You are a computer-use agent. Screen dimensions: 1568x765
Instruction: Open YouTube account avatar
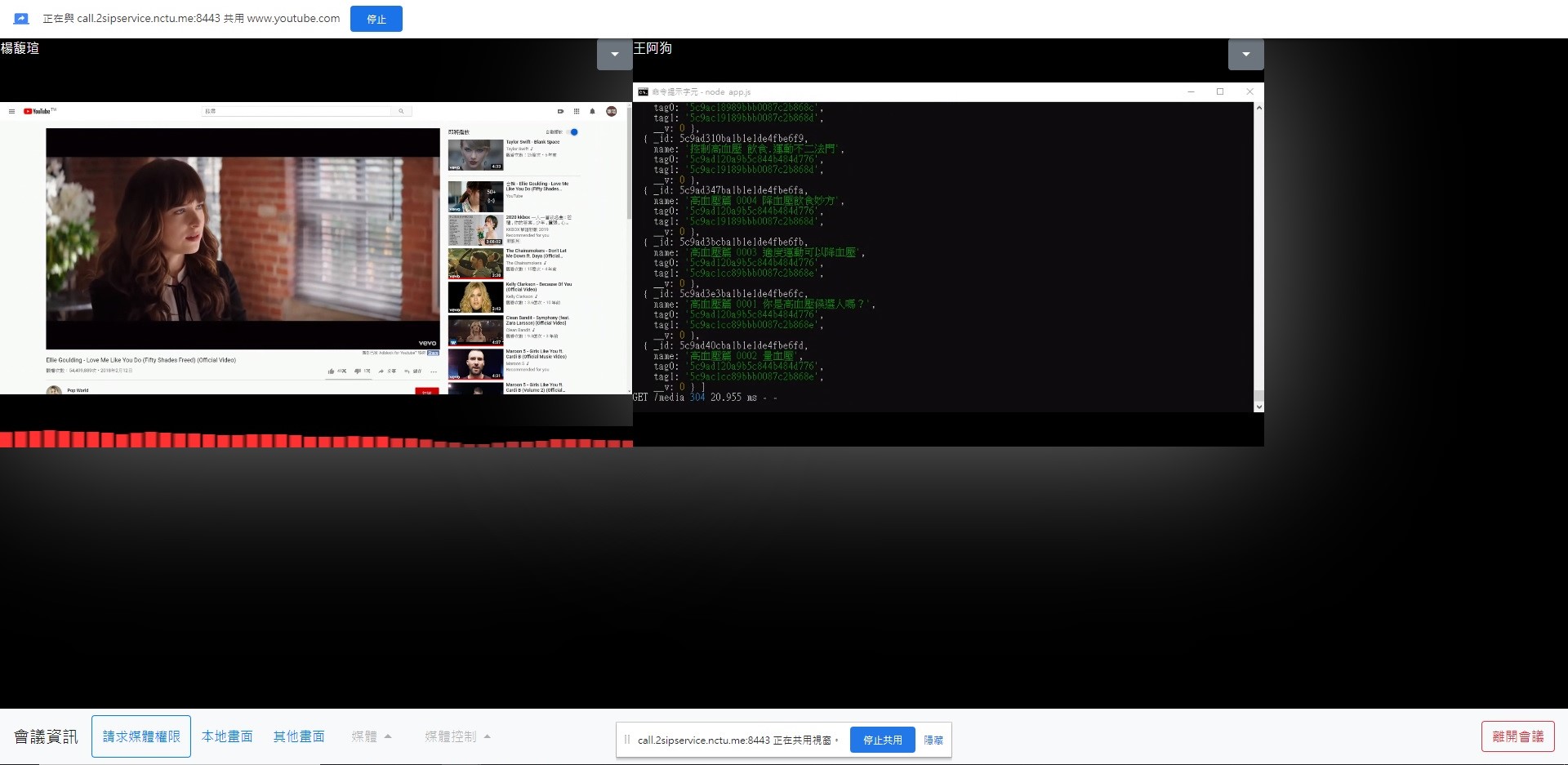point(611,111)
